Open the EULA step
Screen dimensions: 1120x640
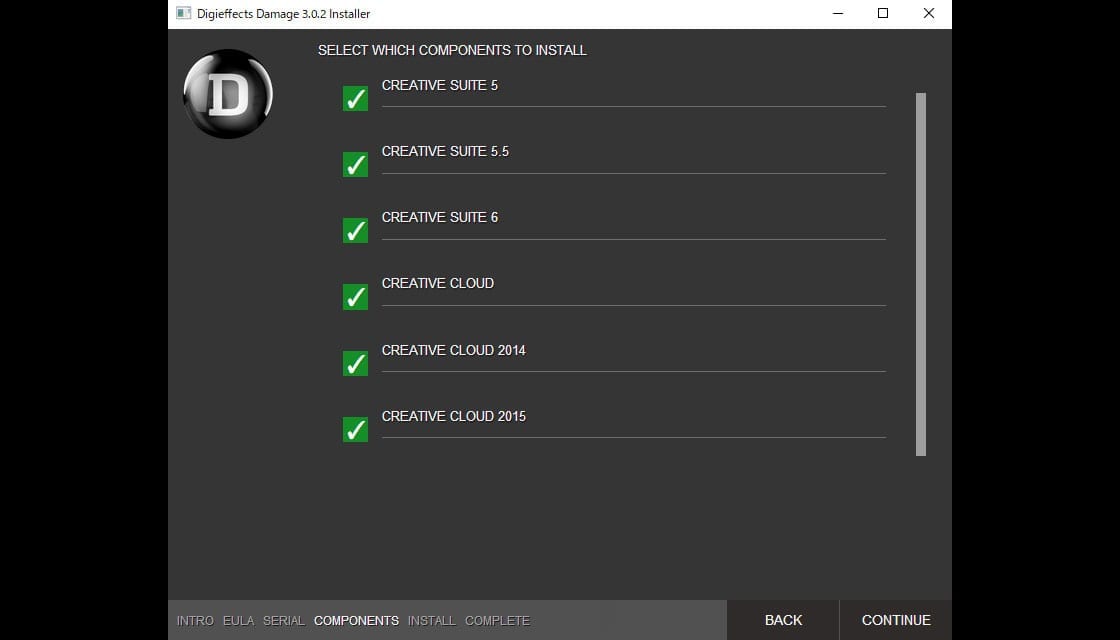pyautogui.click(x=239, y=621)
